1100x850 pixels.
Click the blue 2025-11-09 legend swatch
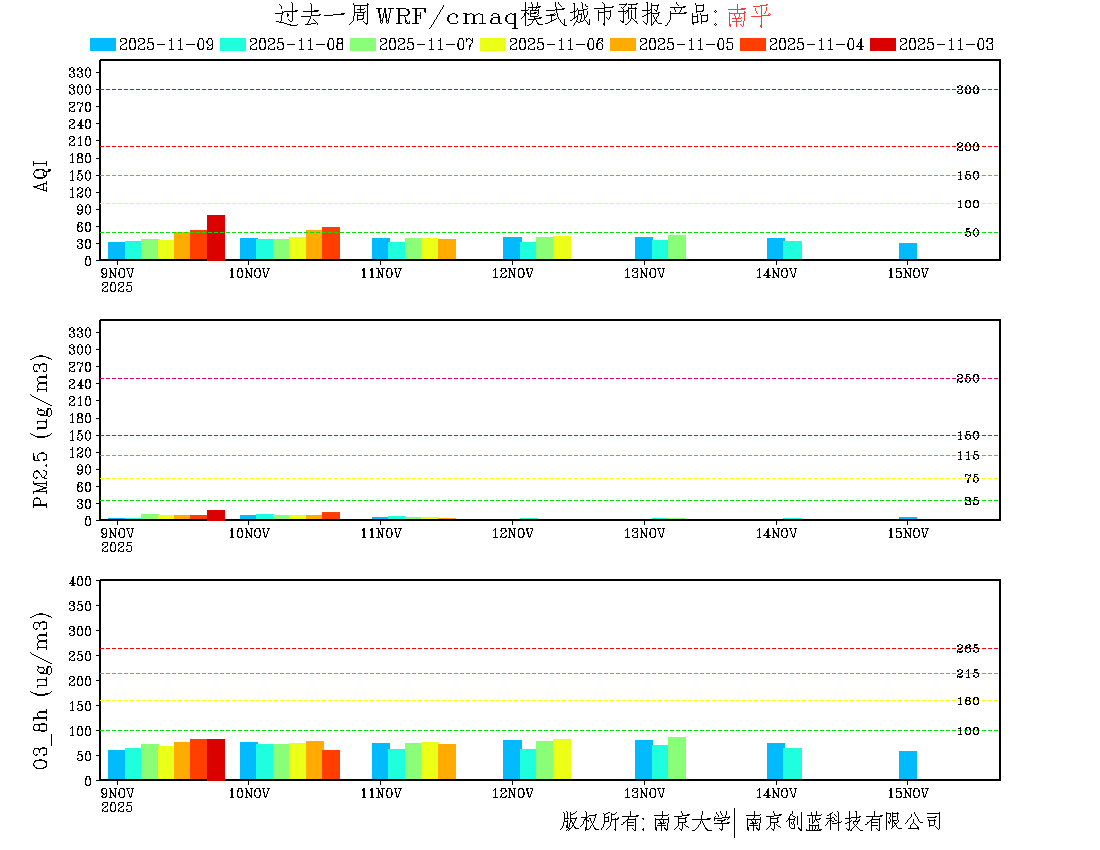103,44
